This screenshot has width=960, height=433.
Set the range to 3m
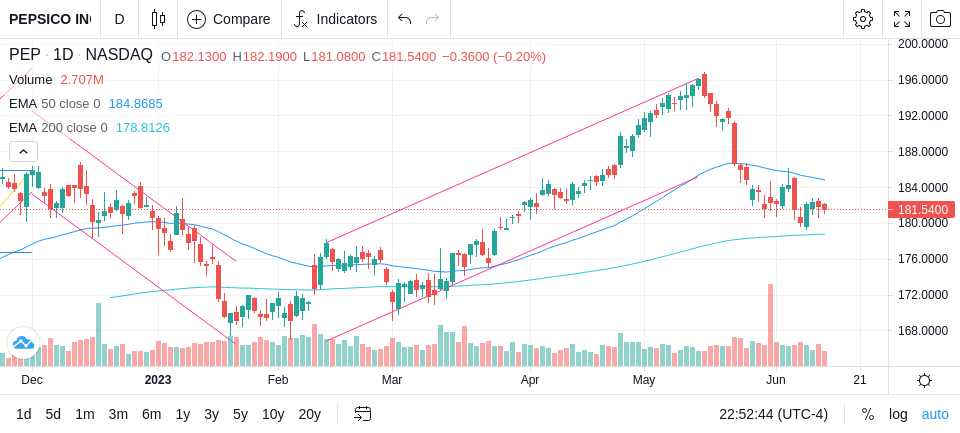click(x=118, y=414)
